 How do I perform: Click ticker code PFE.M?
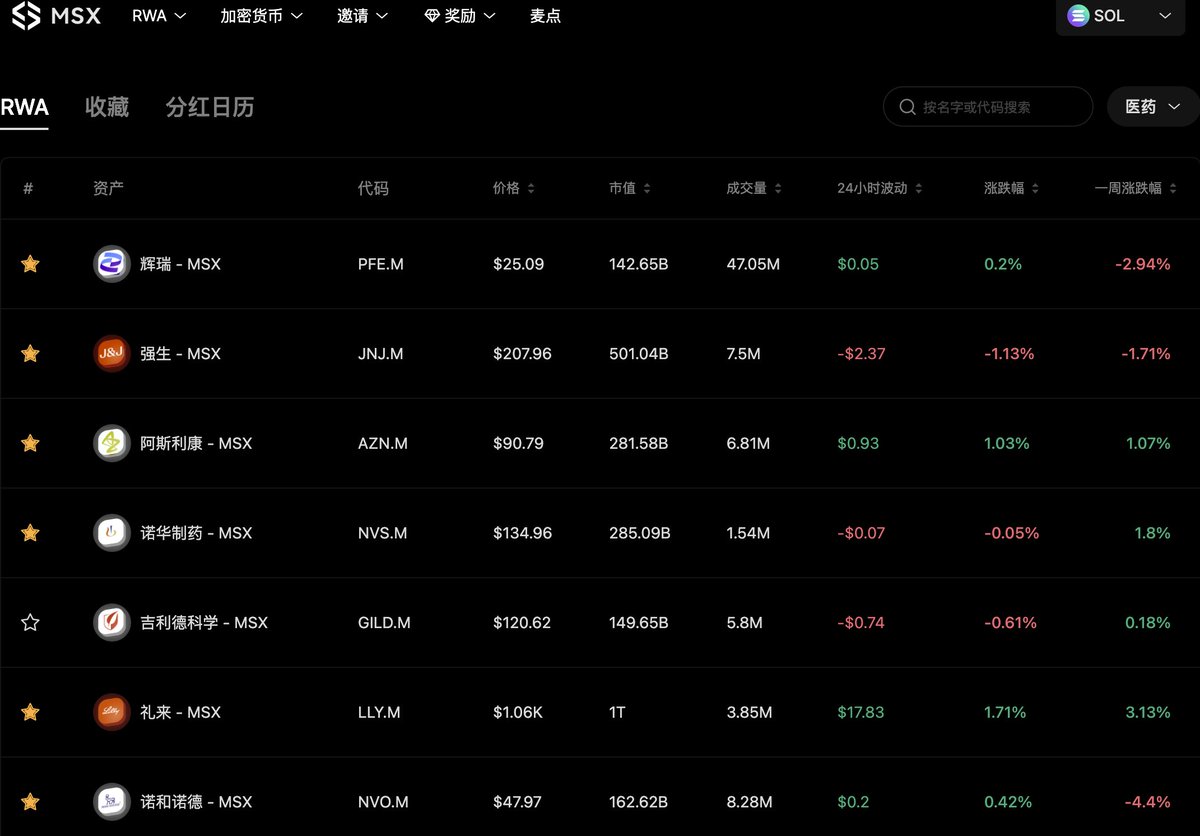click(381, 264)
